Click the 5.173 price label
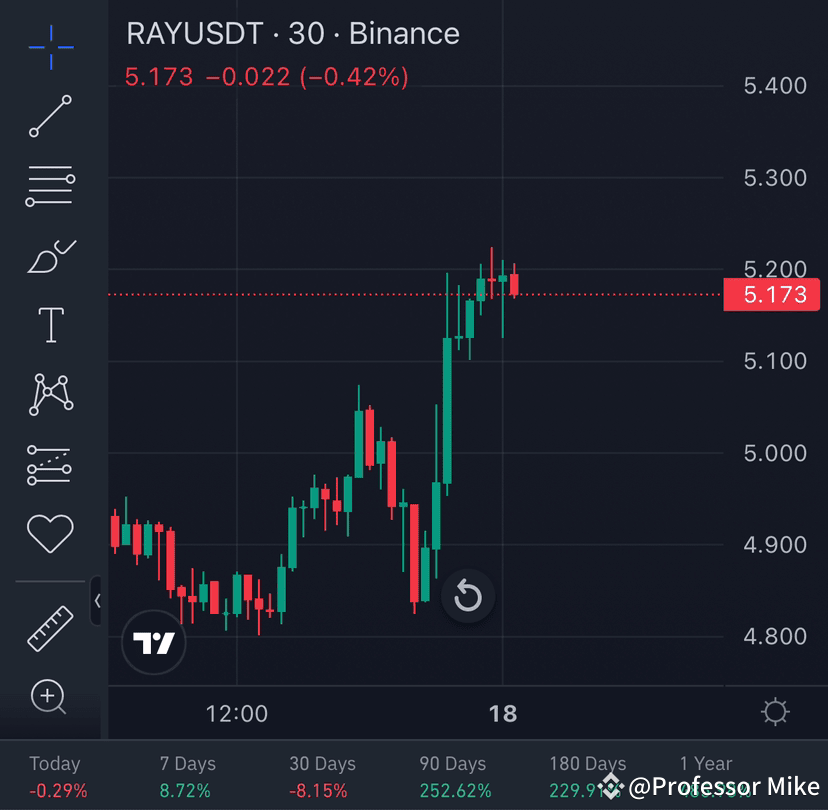 pyautogui.click(x=771, y=294)
